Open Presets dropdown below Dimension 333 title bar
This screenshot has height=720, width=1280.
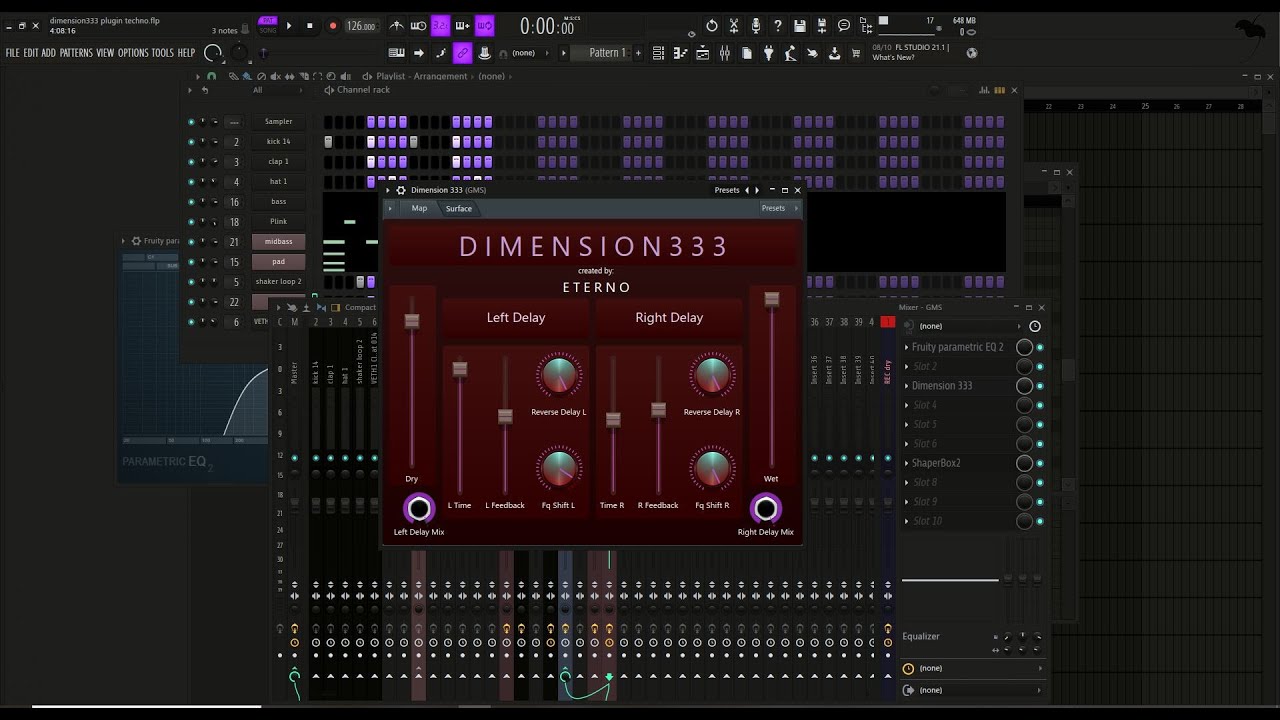tap(778, 208)
